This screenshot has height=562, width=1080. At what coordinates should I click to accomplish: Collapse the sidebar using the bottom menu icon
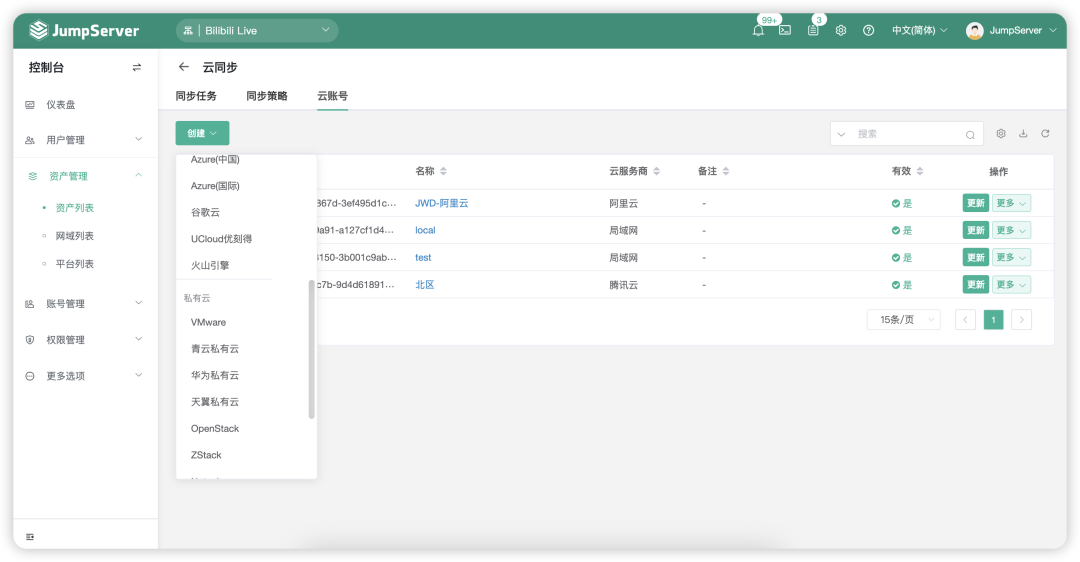pyautogui.click(x=30, y=537)
